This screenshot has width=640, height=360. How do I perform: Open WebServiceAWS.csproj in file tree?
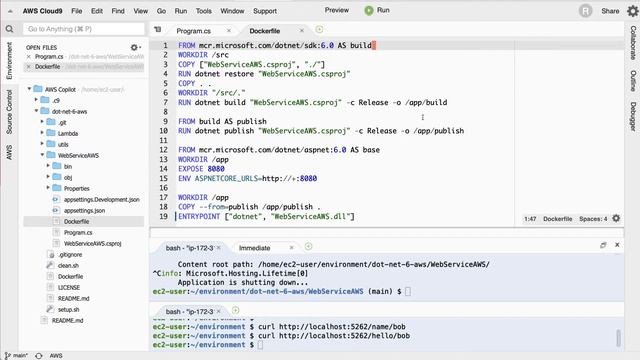pyautogui.click(x=92, y=243)
